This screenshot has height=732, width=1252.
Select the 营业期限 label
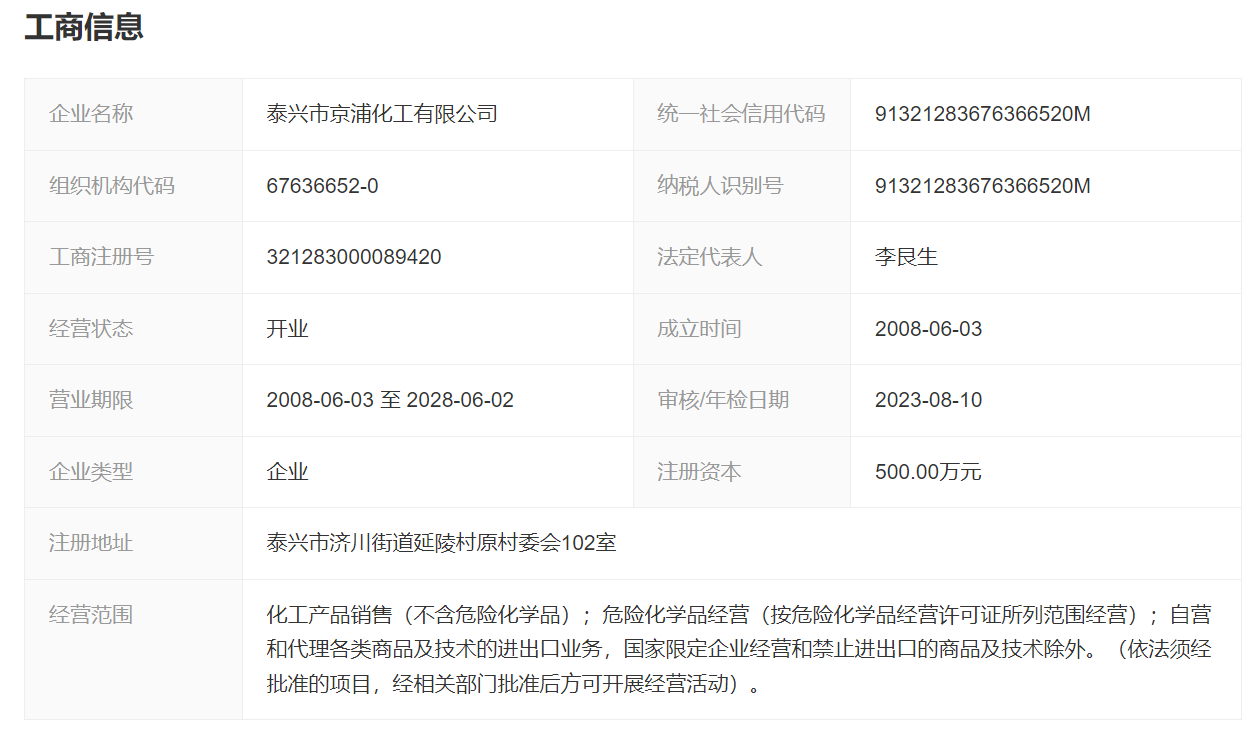click(91, 400)
